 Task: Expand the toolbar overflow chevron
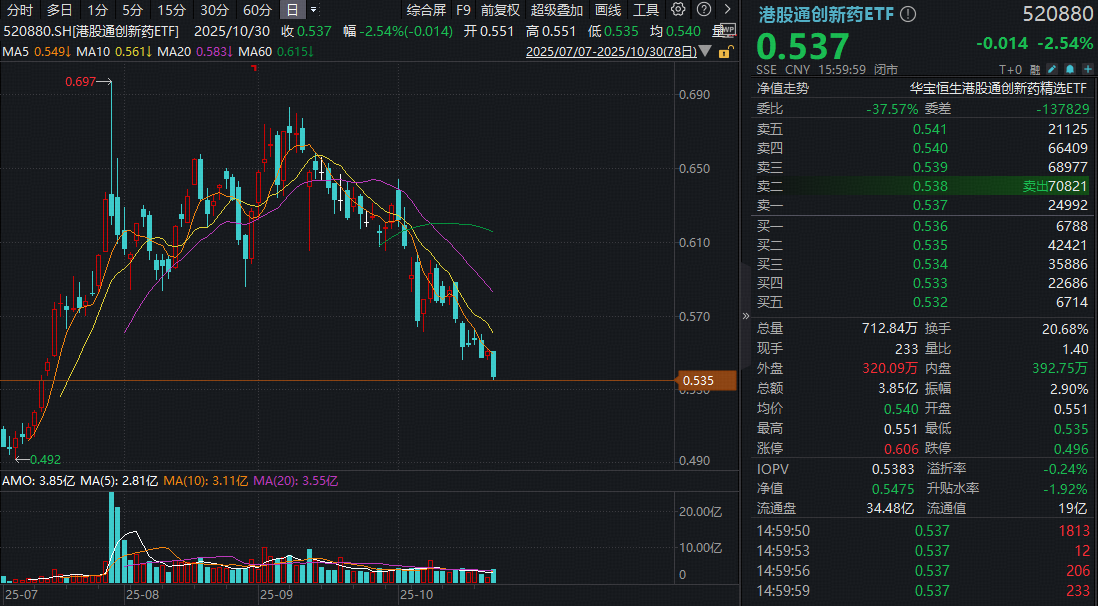[x=728, y=9]
